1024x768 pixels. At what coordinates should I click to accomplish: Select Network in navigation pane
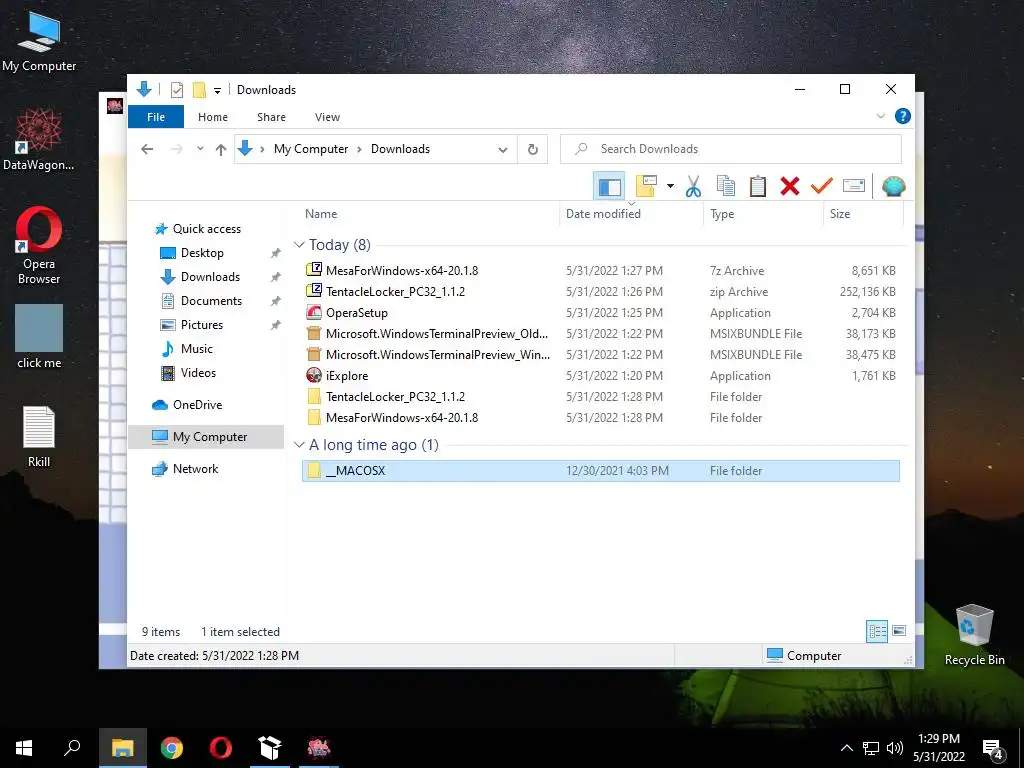coord(195,469)
